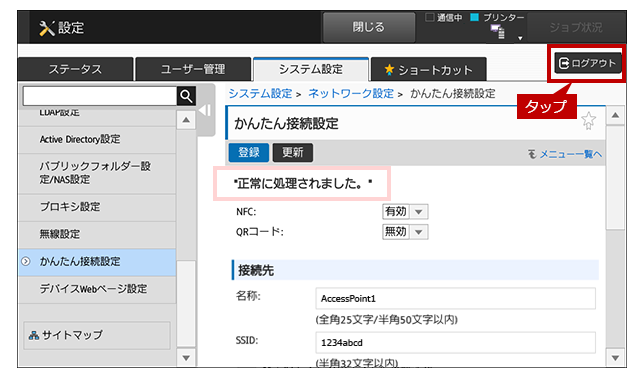Open the サイトマップ button

[x=97, y=335]
